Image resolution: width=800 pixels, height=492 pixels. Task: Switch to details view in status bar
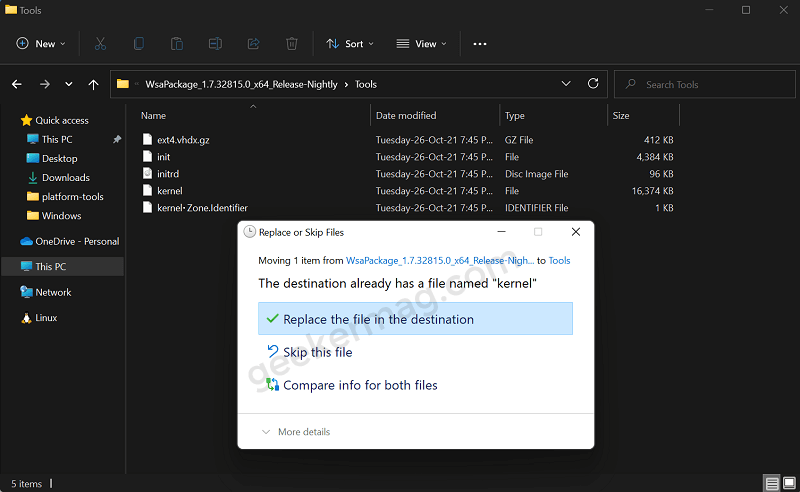772,483
